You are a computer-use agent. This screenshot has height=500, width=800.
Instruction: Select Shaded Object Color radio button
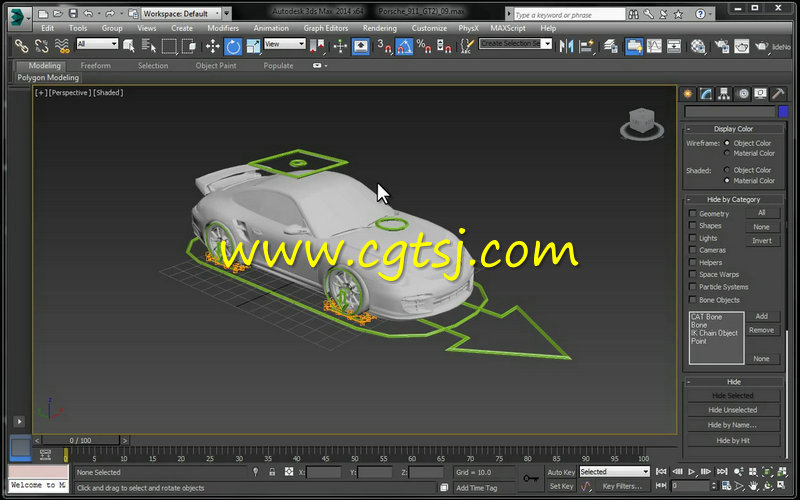[727, 170]
